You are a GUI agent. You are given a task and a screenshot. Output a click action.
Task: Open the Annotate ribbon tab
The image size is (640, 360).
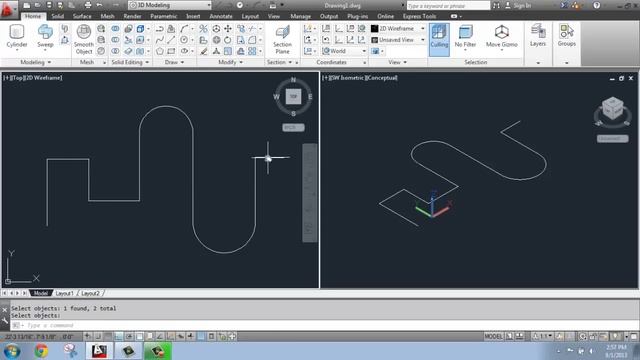(221, 16)
